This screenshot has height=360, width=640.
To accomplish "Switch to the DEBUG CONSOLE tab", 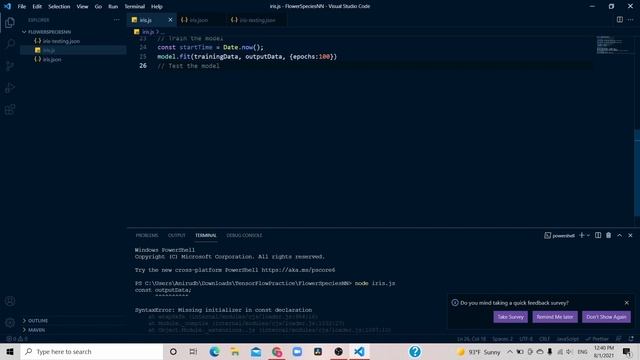I will click(x=244, y=236).
